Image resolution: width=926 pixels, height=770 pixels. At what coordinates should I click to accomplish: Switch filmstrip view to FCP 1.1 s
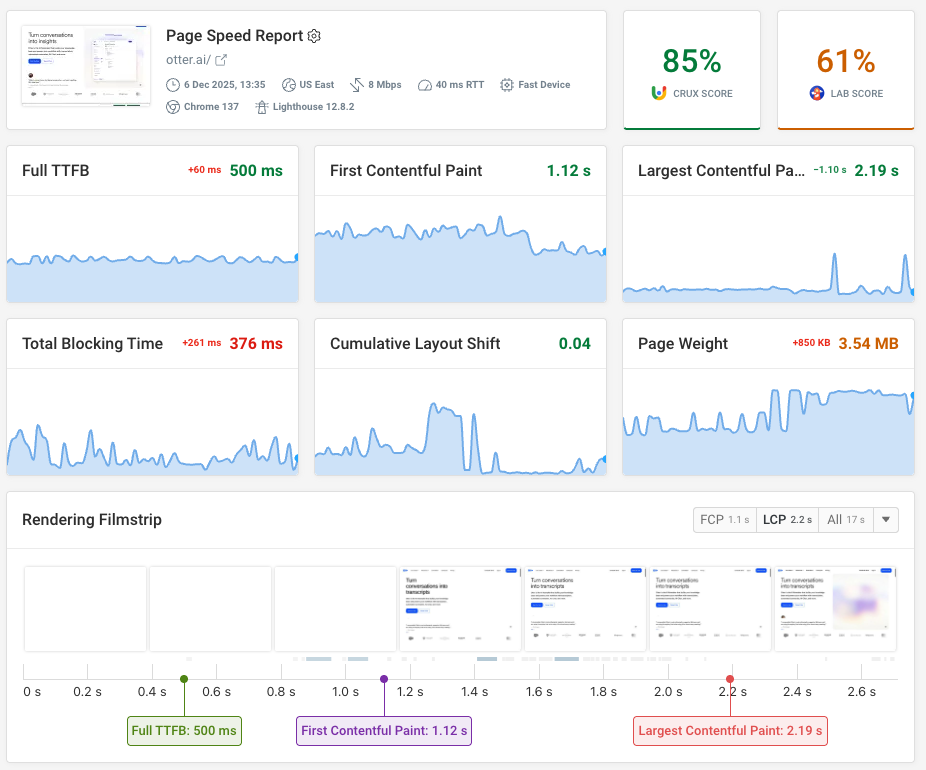(x=724, y=520)
